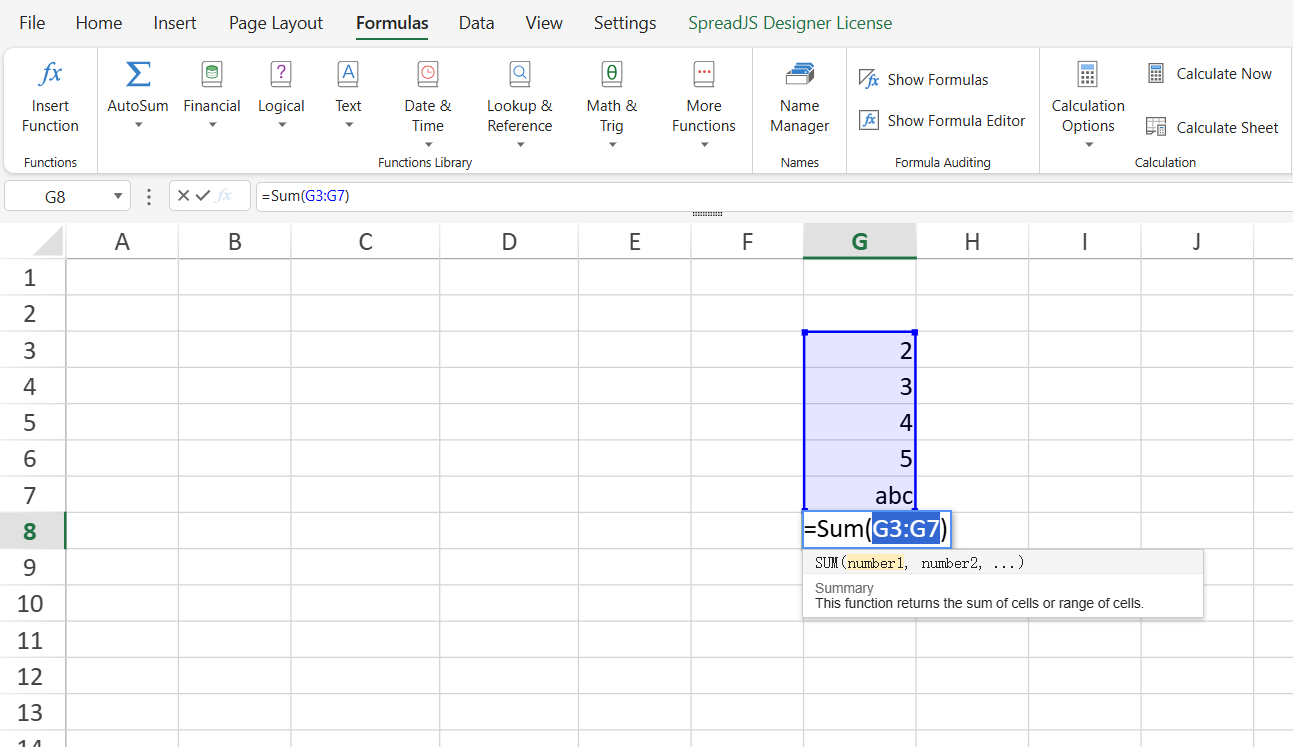Select column J header
The image size is (1293, 747).
point(1197,241)
